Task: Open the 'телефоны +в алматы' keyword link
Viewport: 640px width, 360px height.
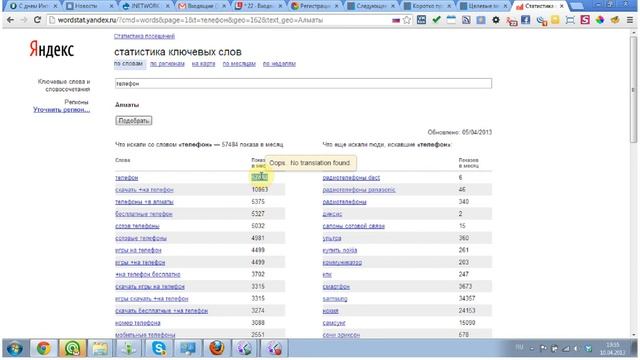Action: [x=144, y=202]
